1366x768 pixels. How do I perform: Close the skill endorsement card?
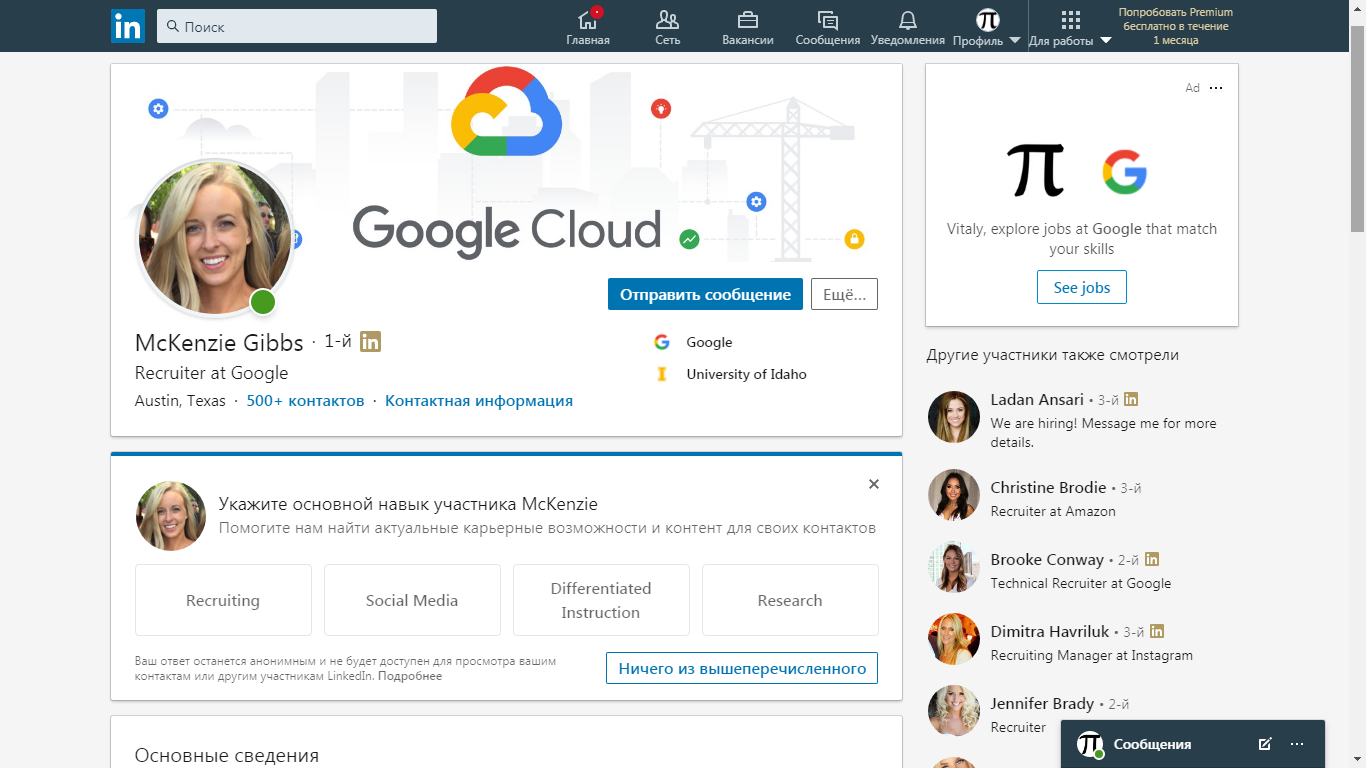click(x=874, y=484)
